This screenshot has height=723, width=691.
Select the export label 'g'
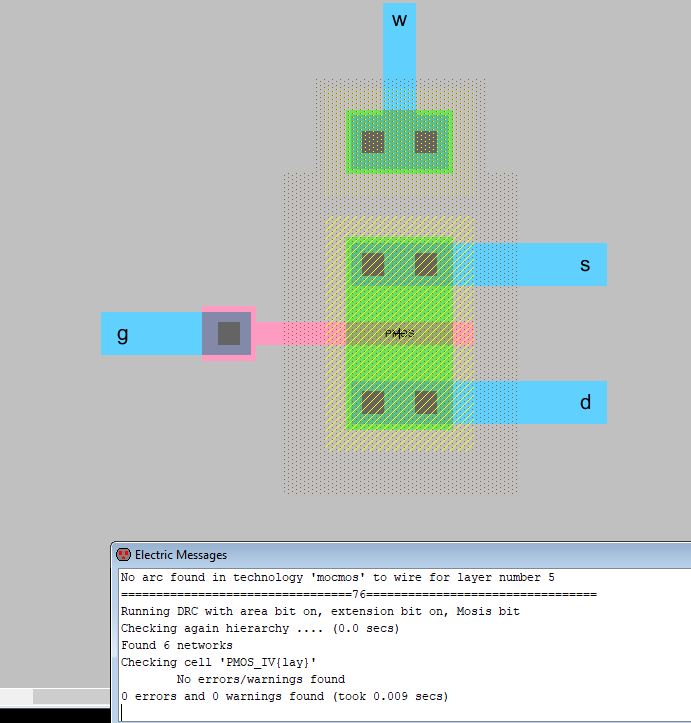(x=123, y=334)
